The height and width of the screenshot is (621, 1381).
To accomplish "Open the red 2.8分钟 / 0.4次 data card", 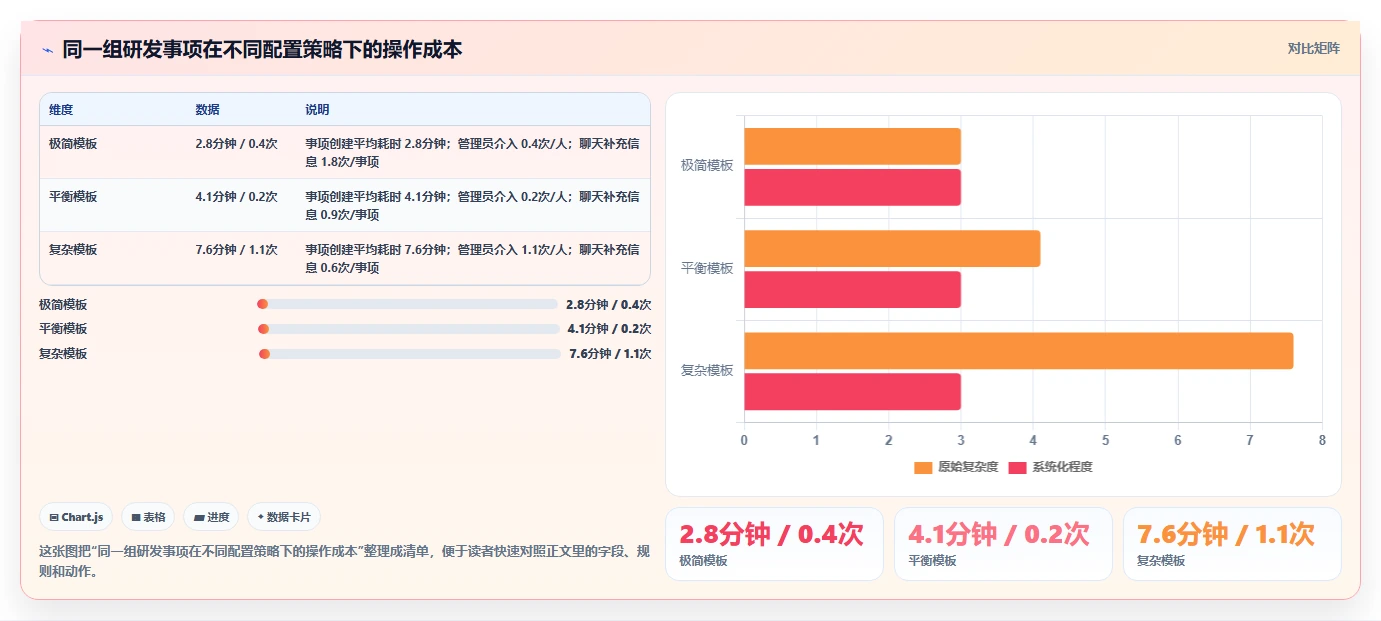I will (x=774, y=544).
